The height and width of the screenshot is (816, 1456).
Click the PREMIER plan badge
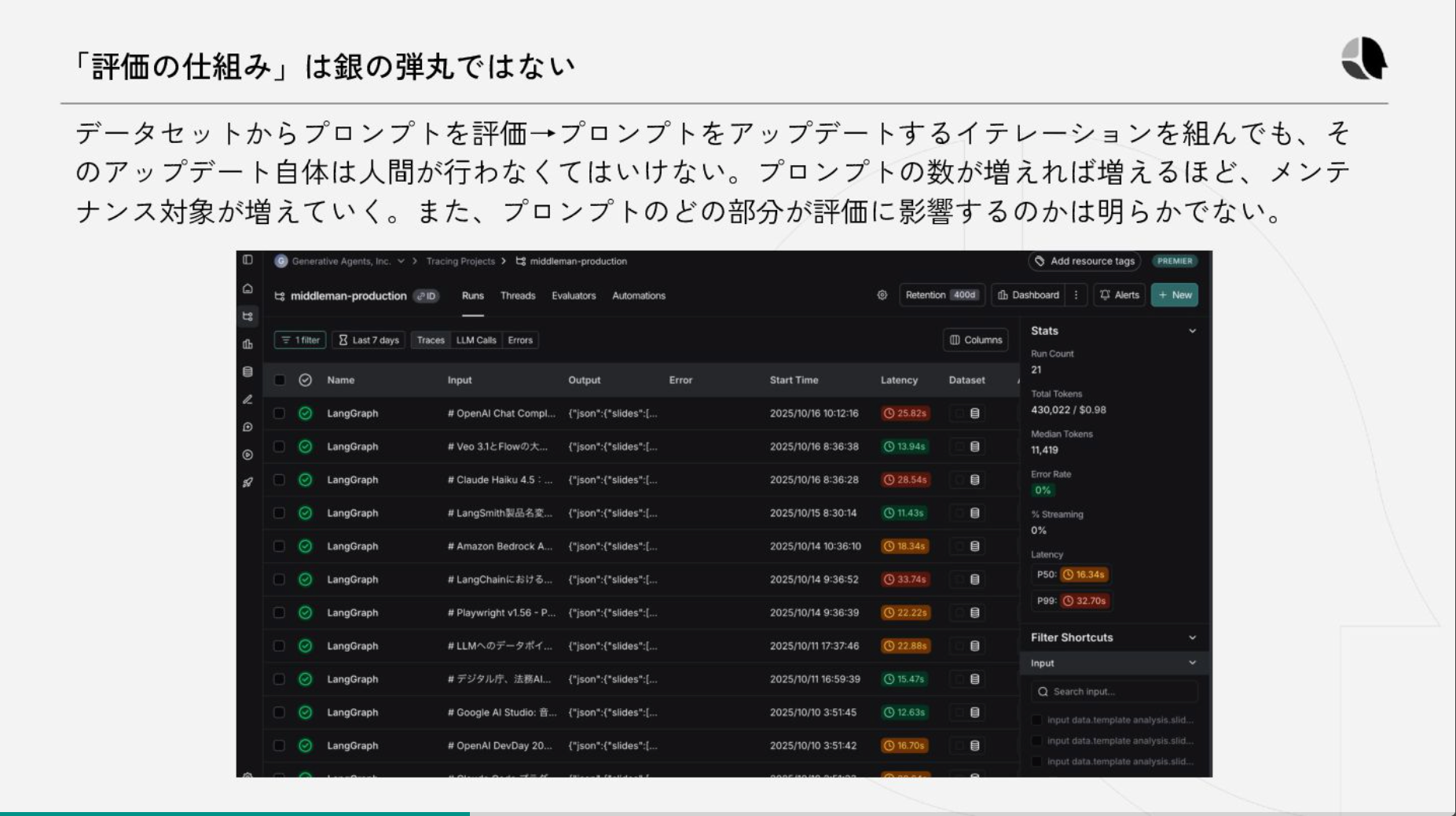1175,261
